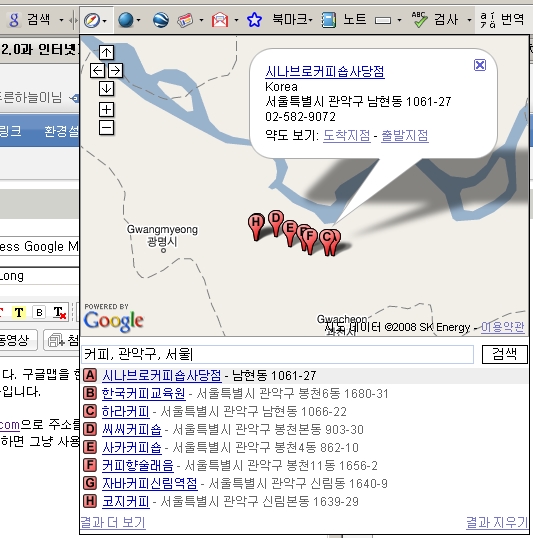Click the 이용약관 terms link on map
Image resolution: width=533 pixels, height=538 pixels.
(x=502, y=327)
